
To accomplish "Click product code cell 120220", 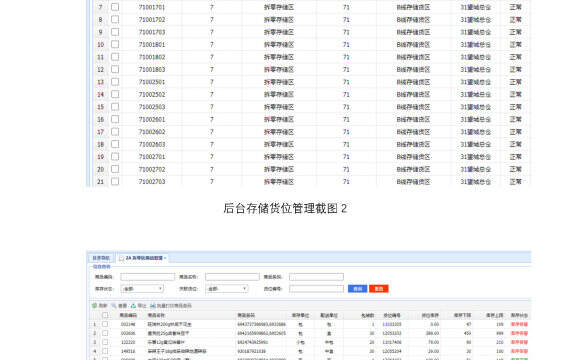I will click(128, 342).
